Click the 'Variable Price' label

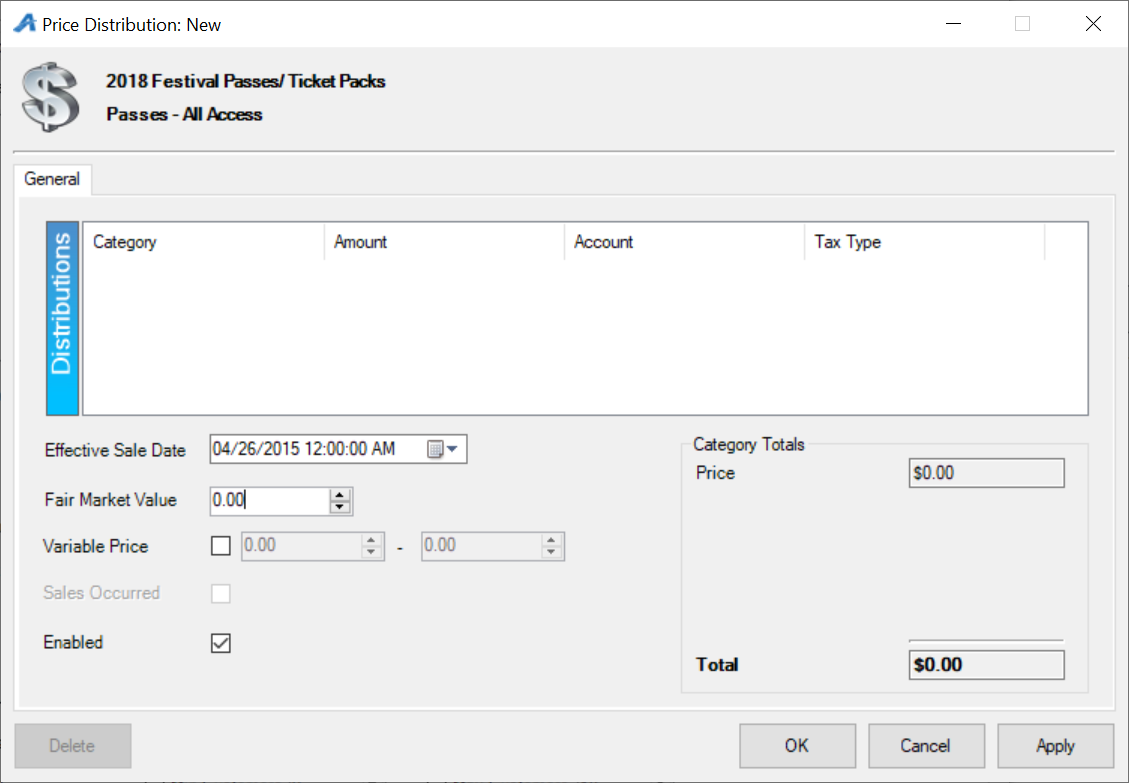tap(96, 547)
